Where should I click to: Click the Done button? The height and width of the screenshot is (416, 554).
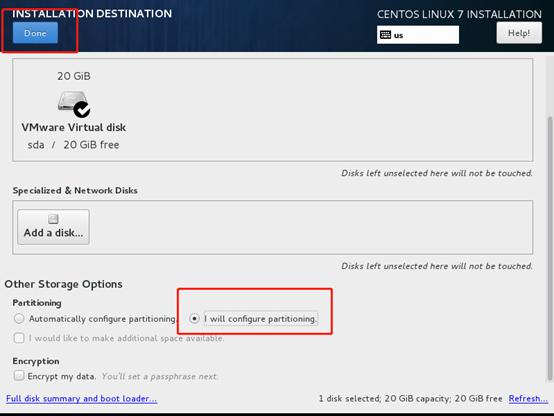35,33
